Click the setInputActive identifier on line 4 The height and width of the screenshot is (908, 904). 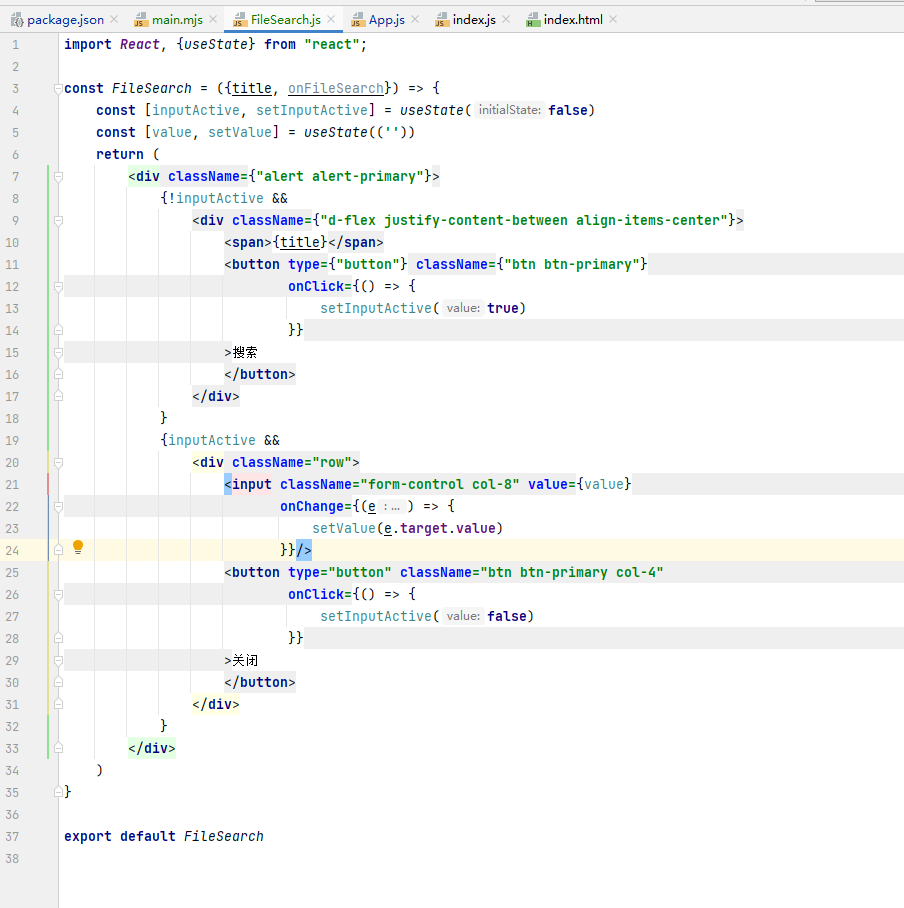[312, 111]
